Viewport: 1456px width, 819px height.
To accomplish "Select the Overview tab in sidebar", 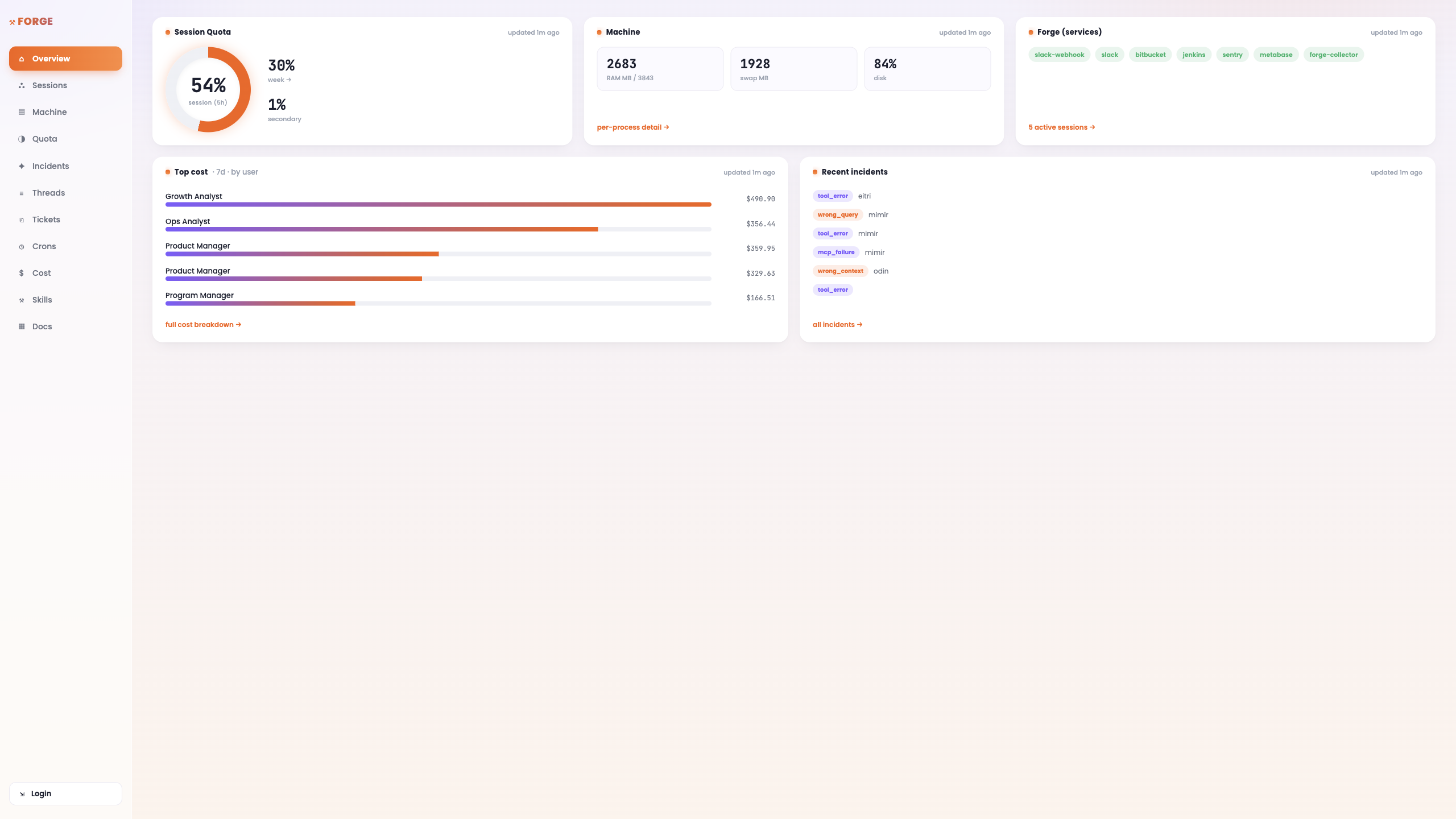I will (65, 59).
